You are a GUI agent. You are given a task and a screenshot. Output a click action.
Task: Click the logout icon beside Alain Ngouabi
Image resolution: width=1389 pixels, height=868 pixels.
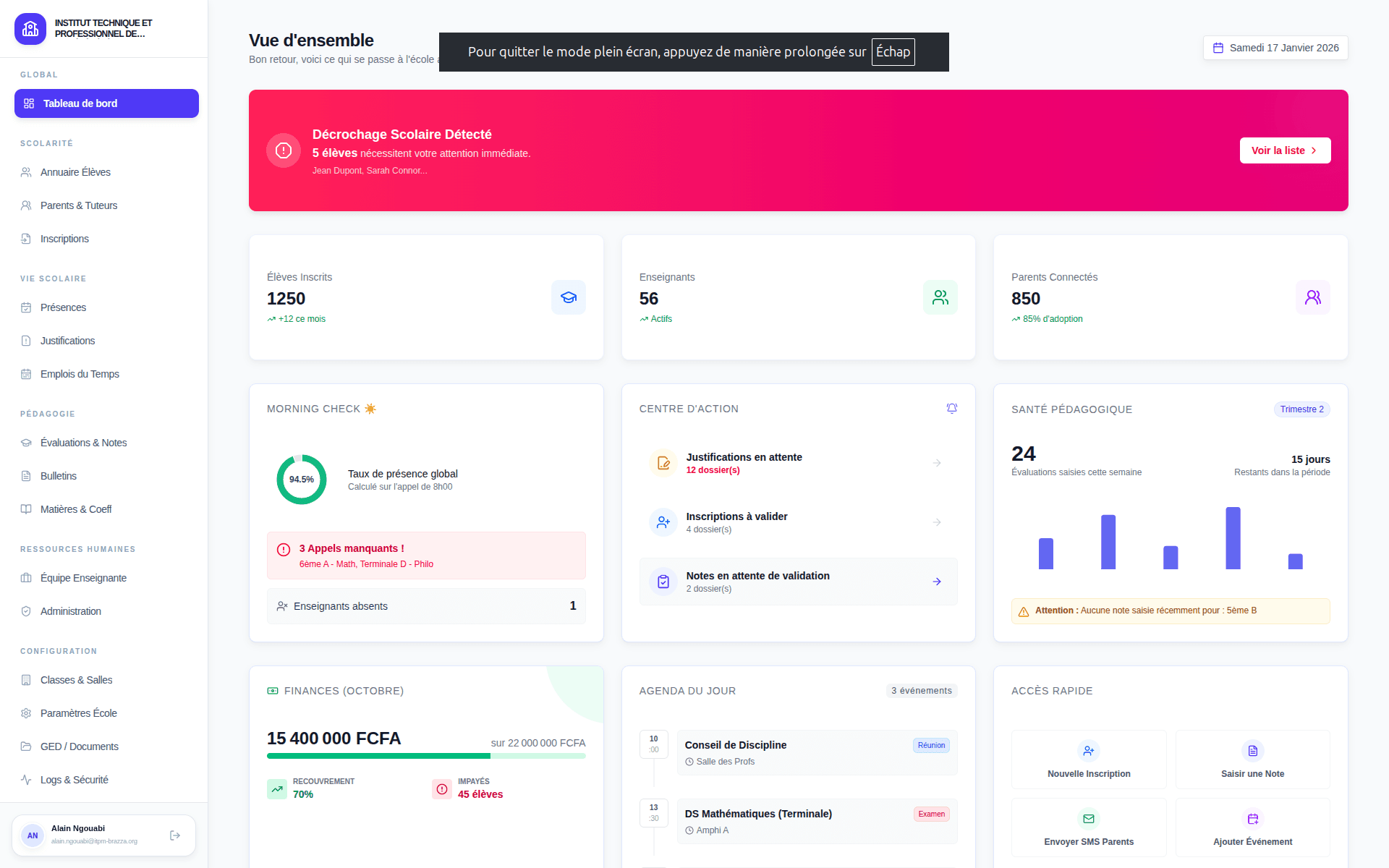coord(174,835)
